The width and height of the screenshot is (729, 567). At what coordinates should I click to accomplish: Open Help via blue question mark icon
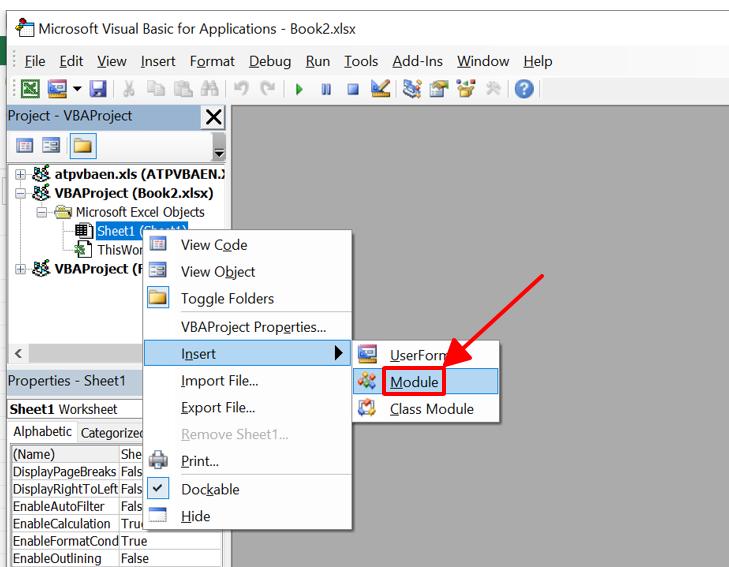524,89
